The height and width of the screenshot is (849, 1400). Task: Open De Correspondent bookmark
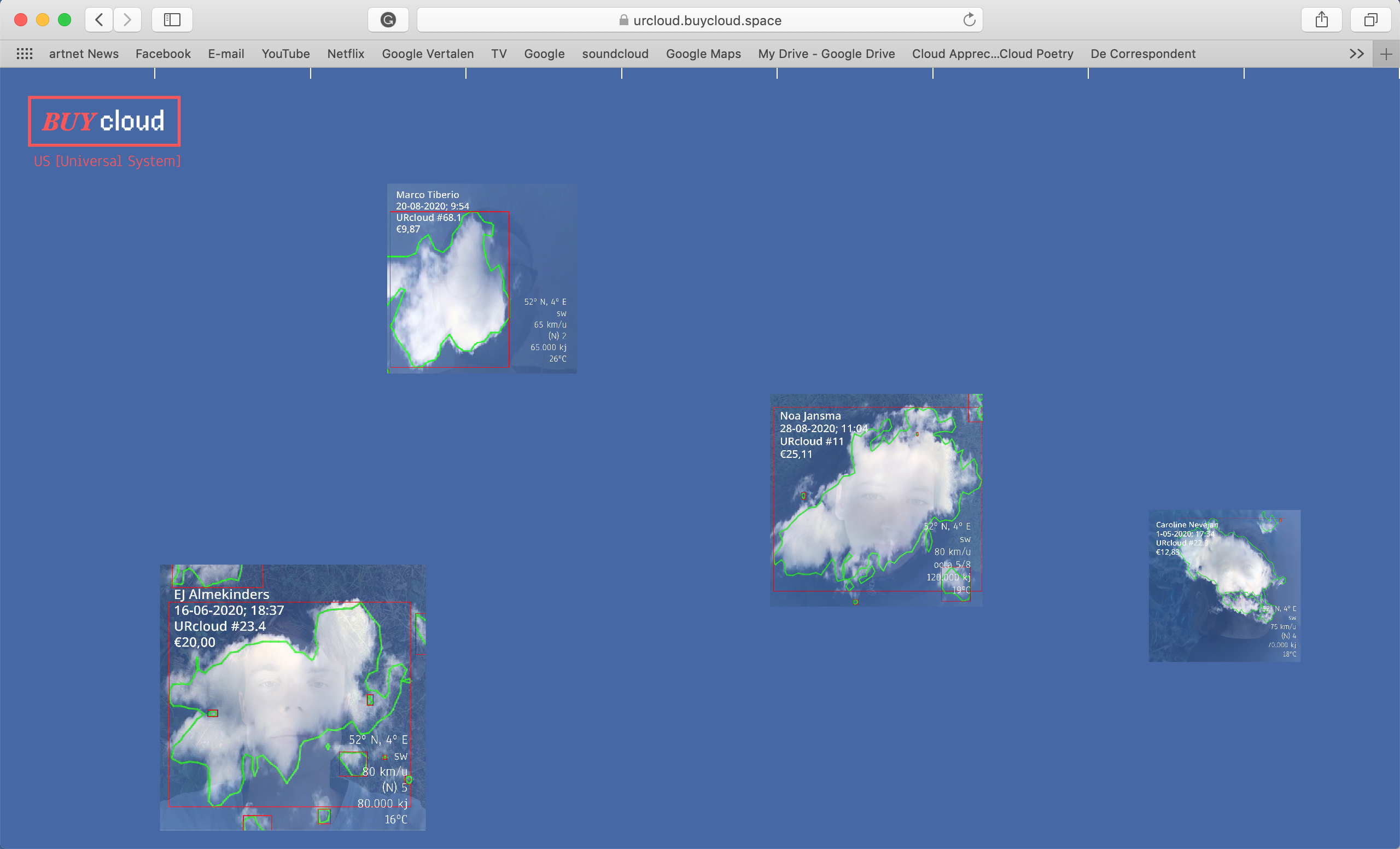pyautogui.click(x=1143, y=54)
